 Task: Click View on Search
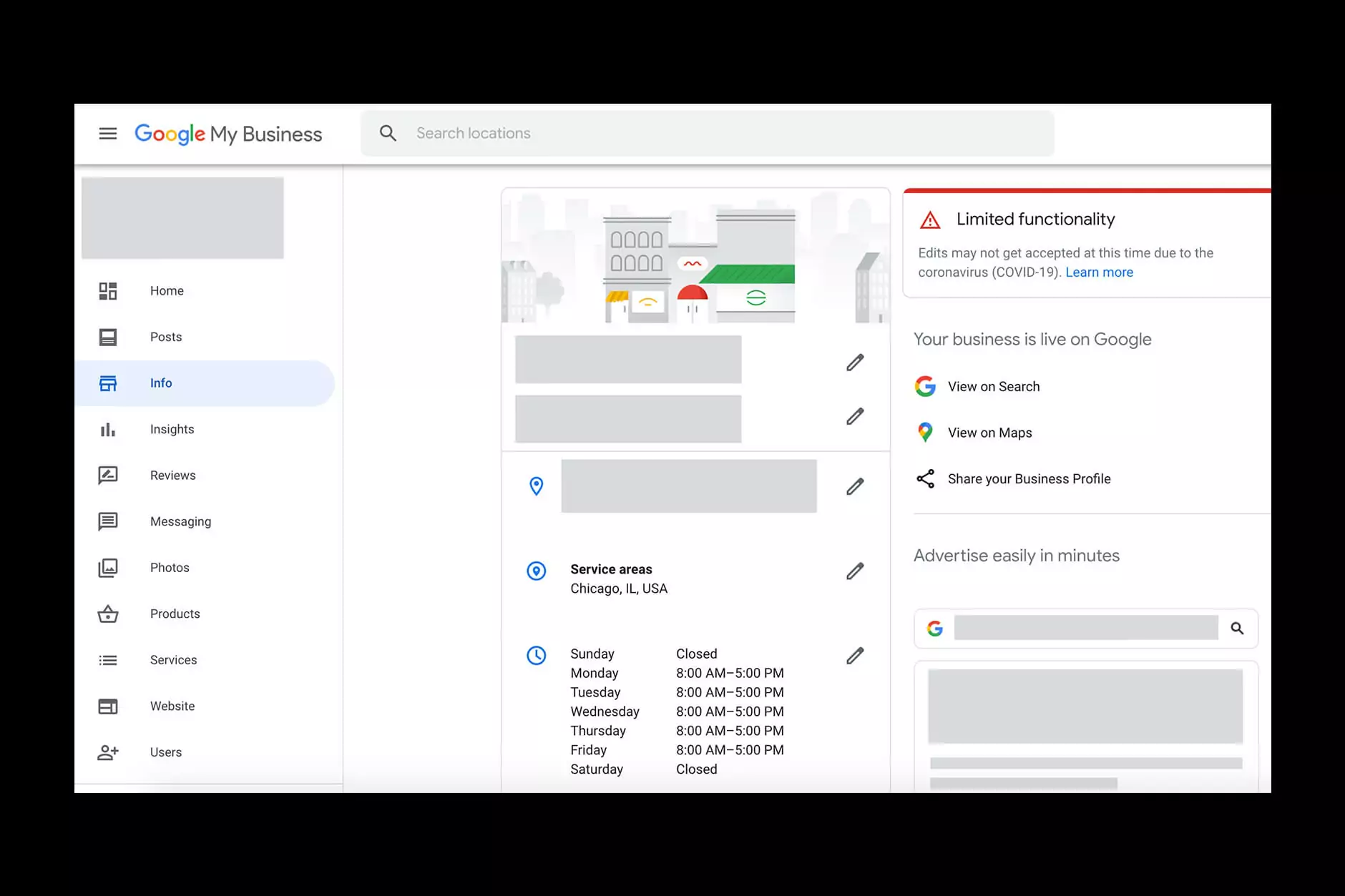[994, 386]
